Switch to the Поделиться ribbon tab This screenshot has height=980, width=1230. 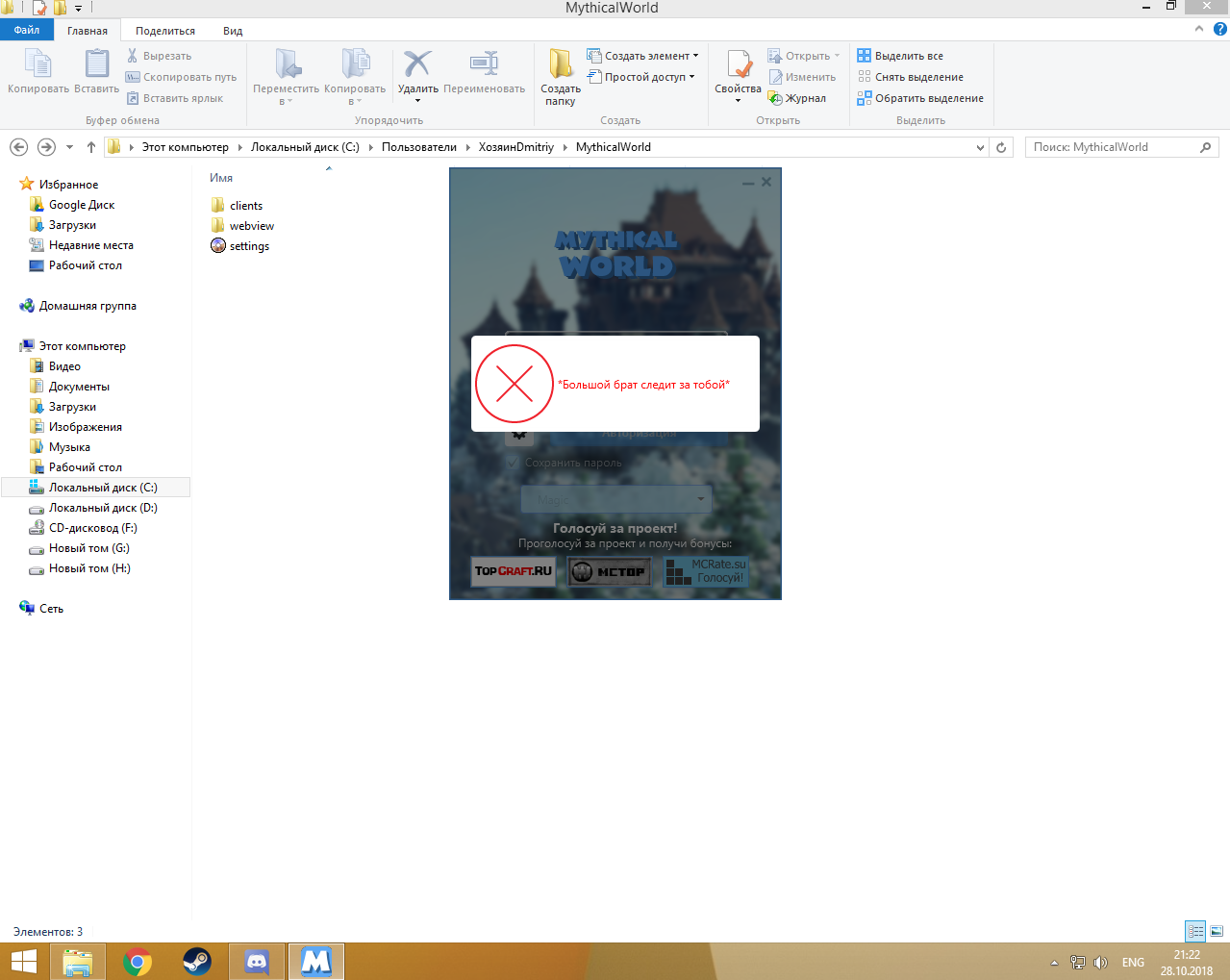click(x=165, y=31)
